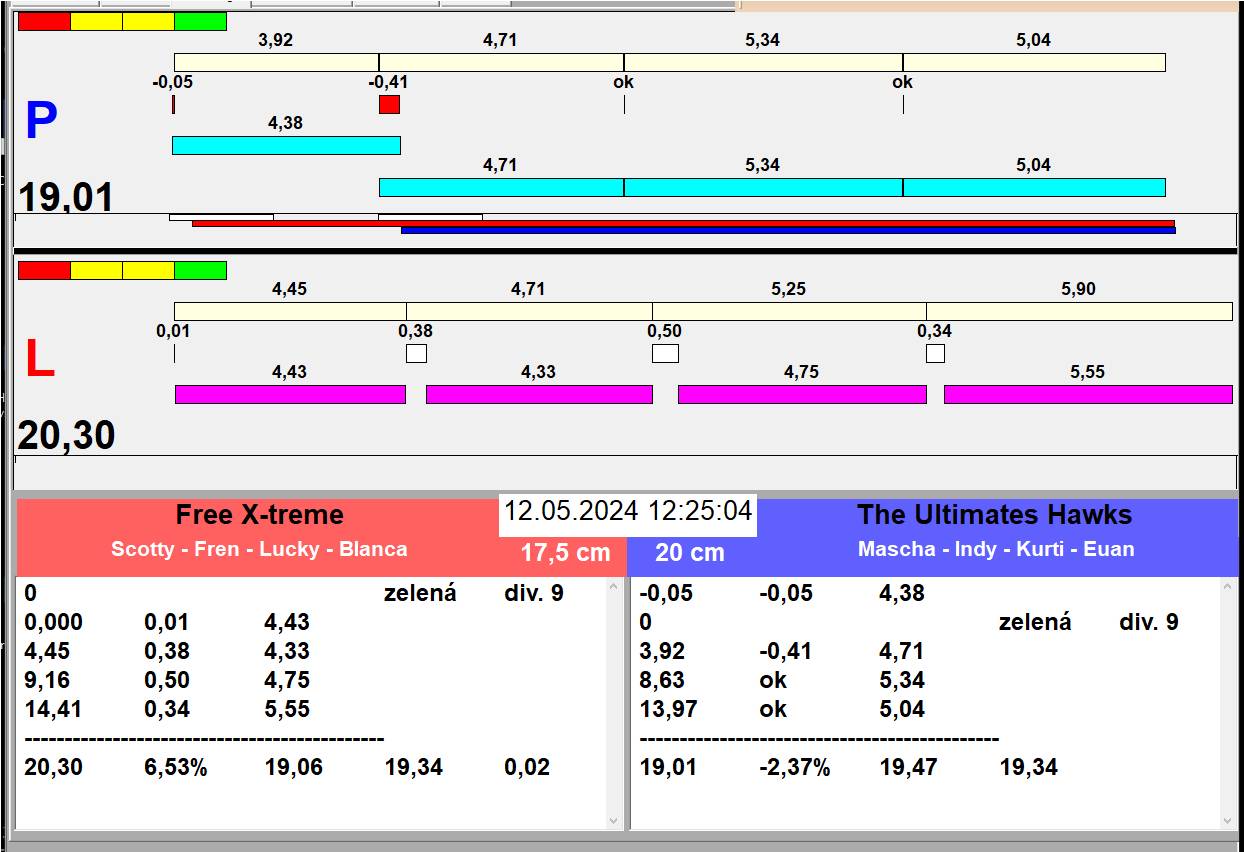Select the cyan 4,38 run bar
1244x852 pixels.
tap(286, 145)
